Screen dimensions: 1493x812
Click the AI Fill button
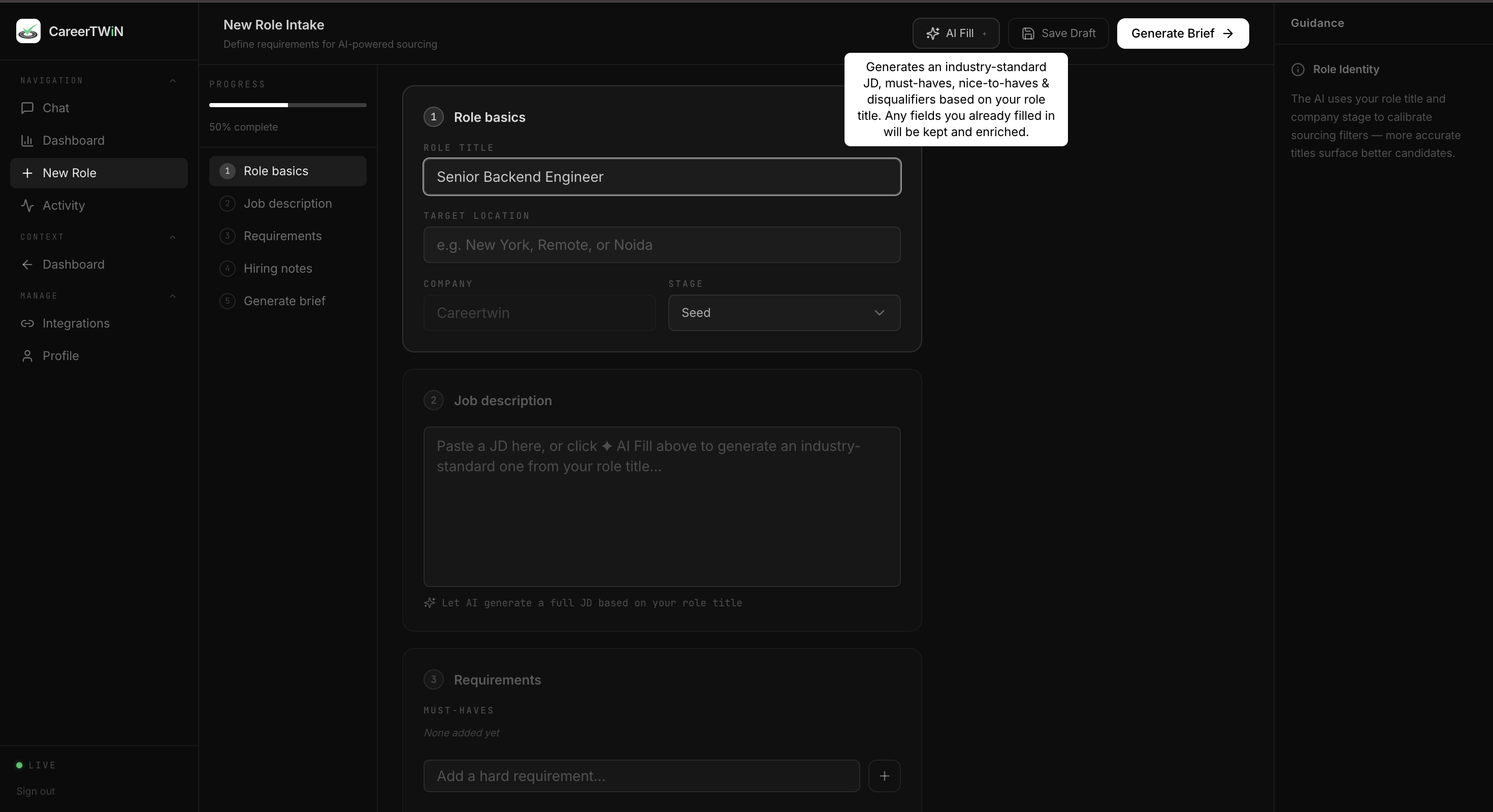956,34
